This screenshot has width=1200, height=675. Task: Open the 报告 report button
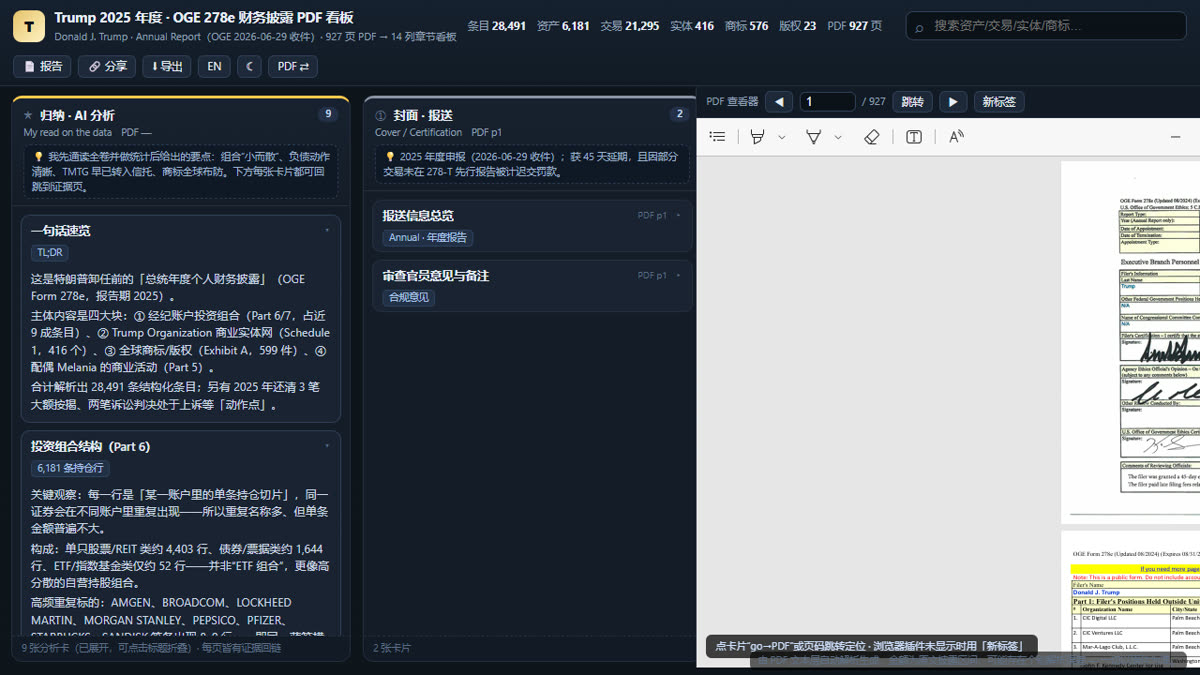coord(42,67)
